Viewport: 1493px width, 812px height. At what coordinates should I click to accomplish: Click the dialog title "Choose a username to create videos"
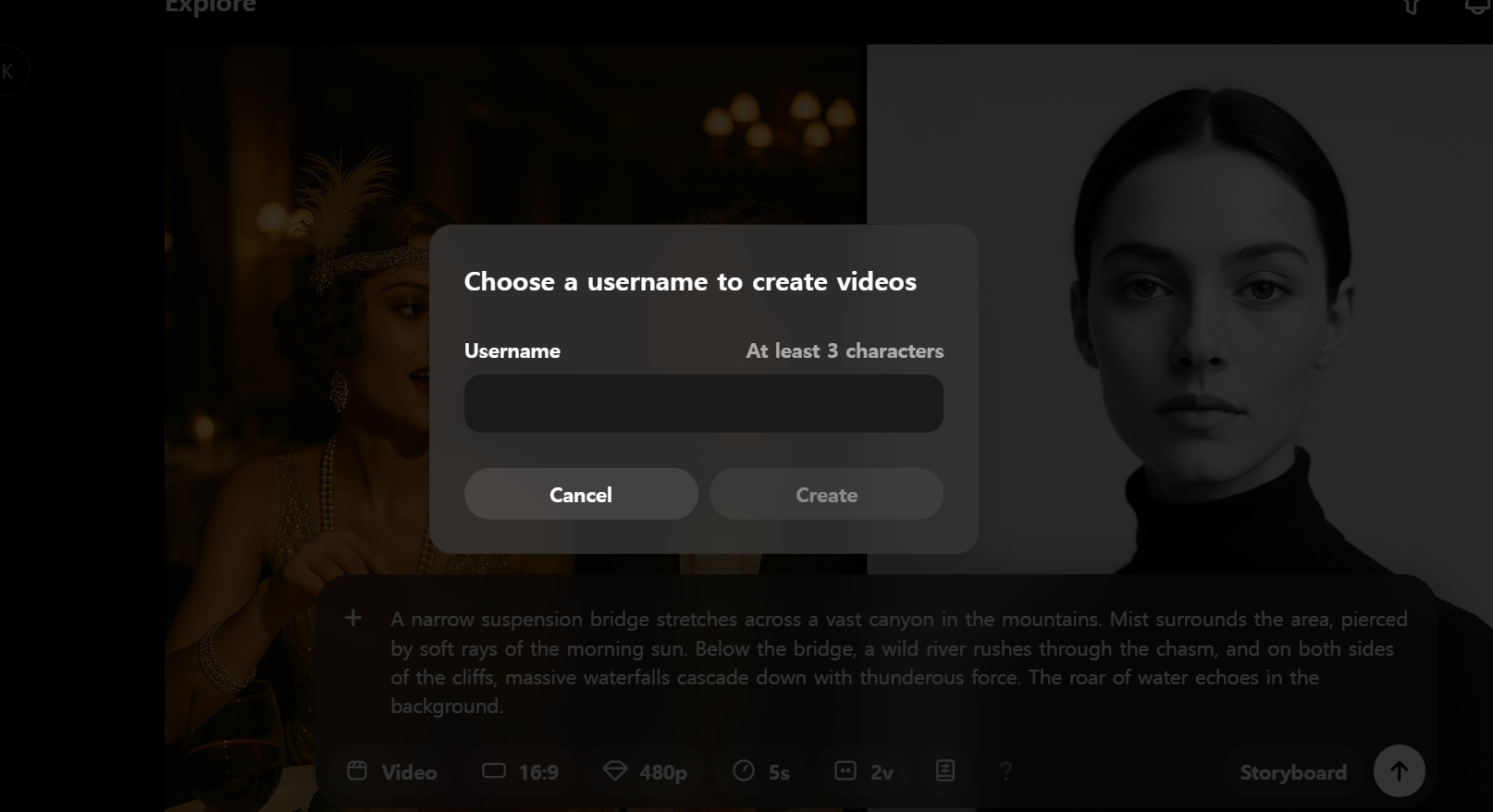click(690, 282)
